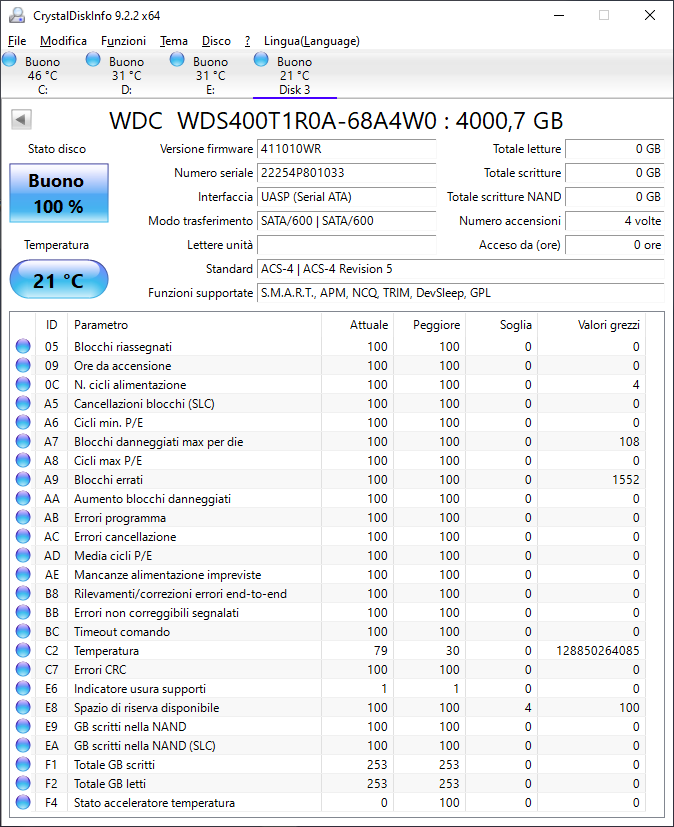Open the ? help menu
674x827 pixels.
(x=247, y=41)
